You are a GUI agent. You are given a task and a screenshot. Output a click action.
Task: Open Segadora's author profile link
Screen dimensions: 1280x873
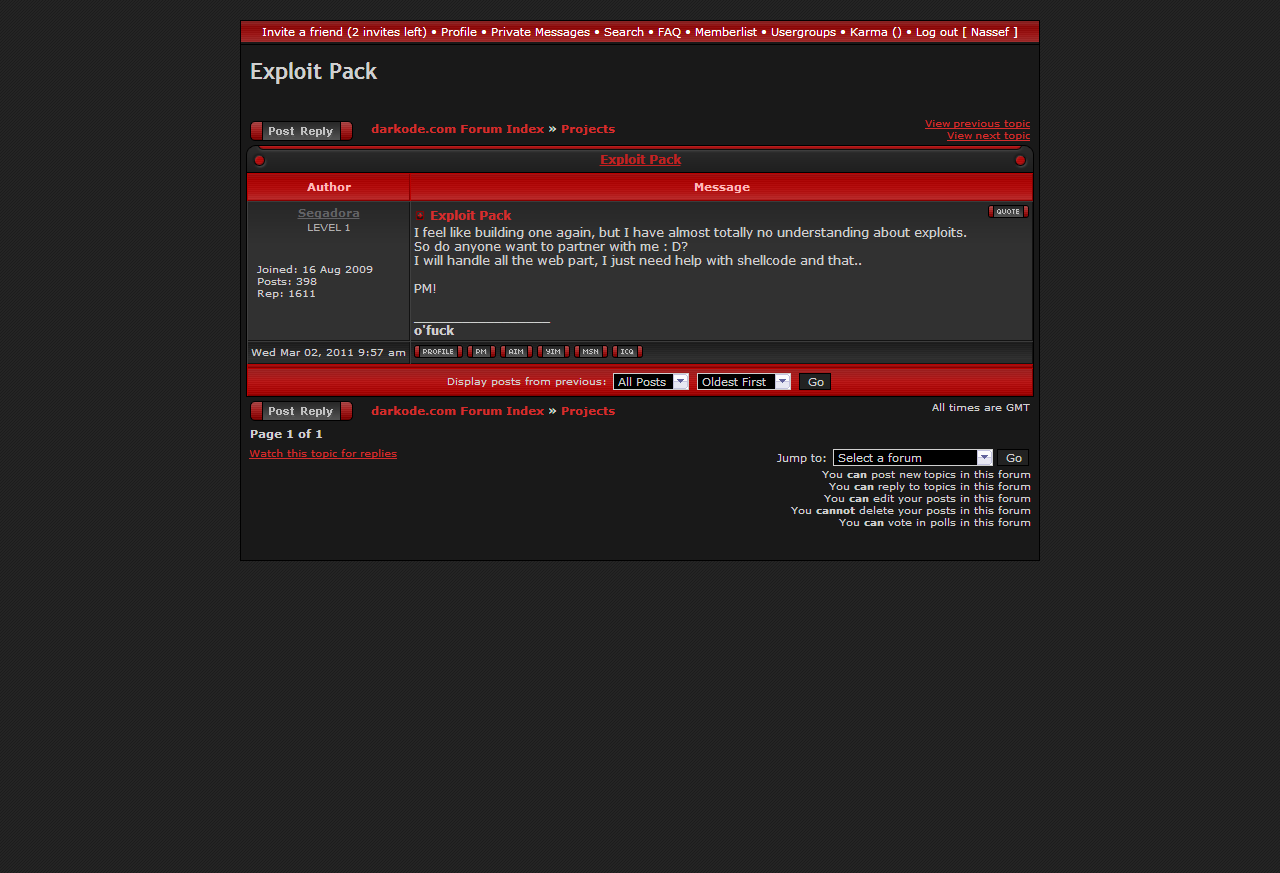(328, 213)
